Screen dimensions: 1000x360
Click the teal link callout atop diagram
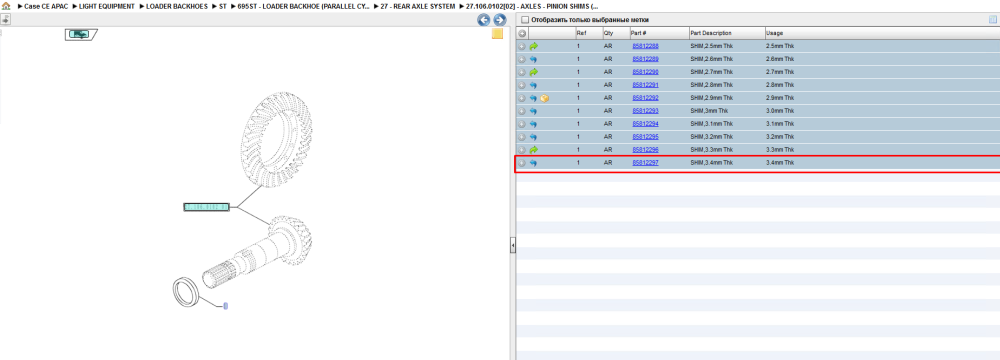click(80, 34)
